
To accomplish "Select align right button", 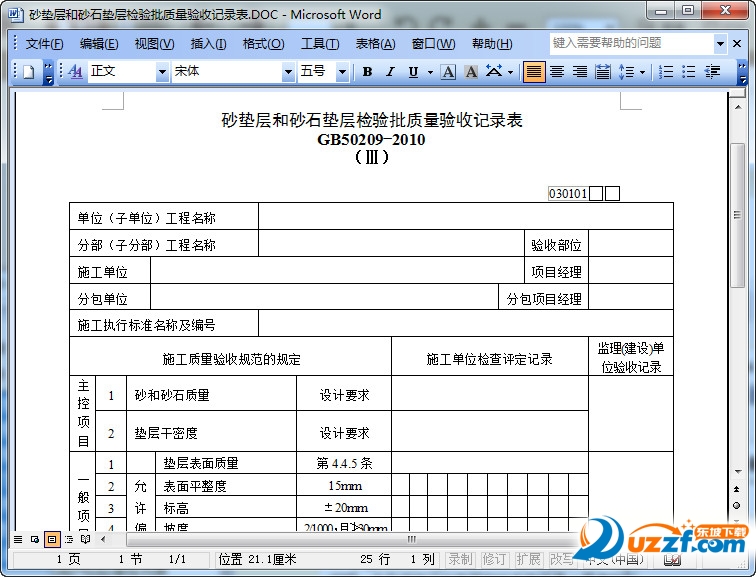I will [580, 72].
